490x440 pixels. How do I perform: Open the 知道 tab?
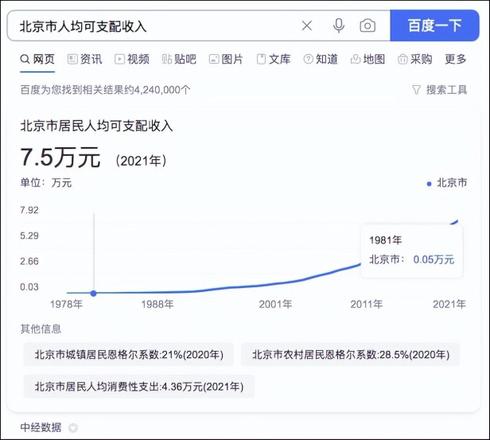click(321, 59)
